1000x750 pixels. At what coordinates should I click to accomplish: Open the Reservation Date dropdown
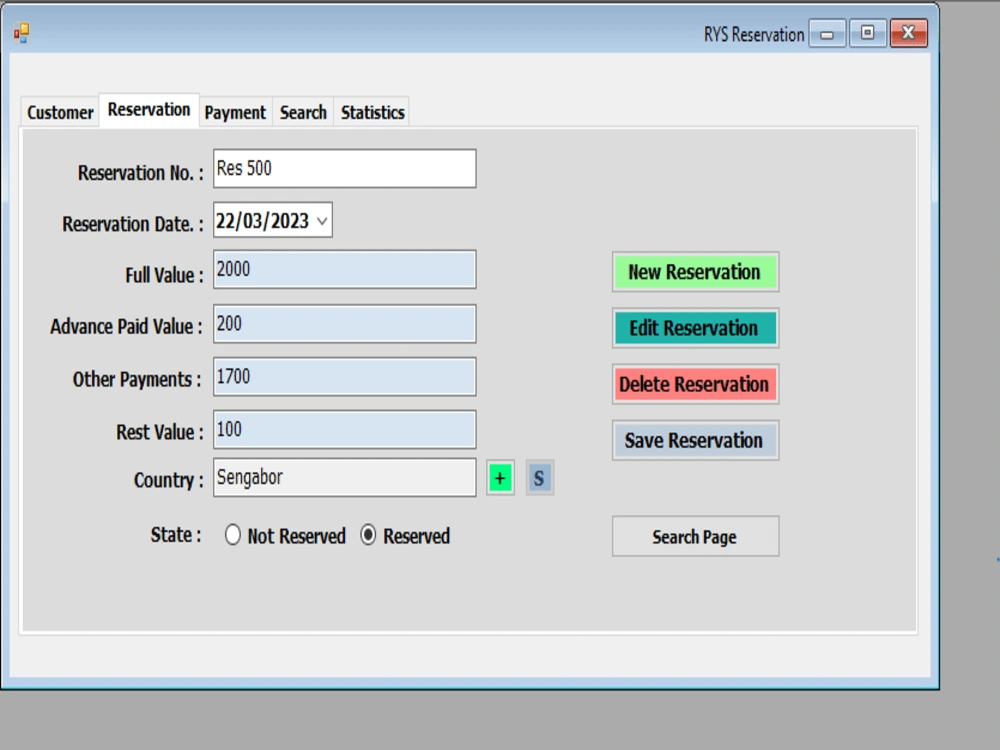[322, 220]
